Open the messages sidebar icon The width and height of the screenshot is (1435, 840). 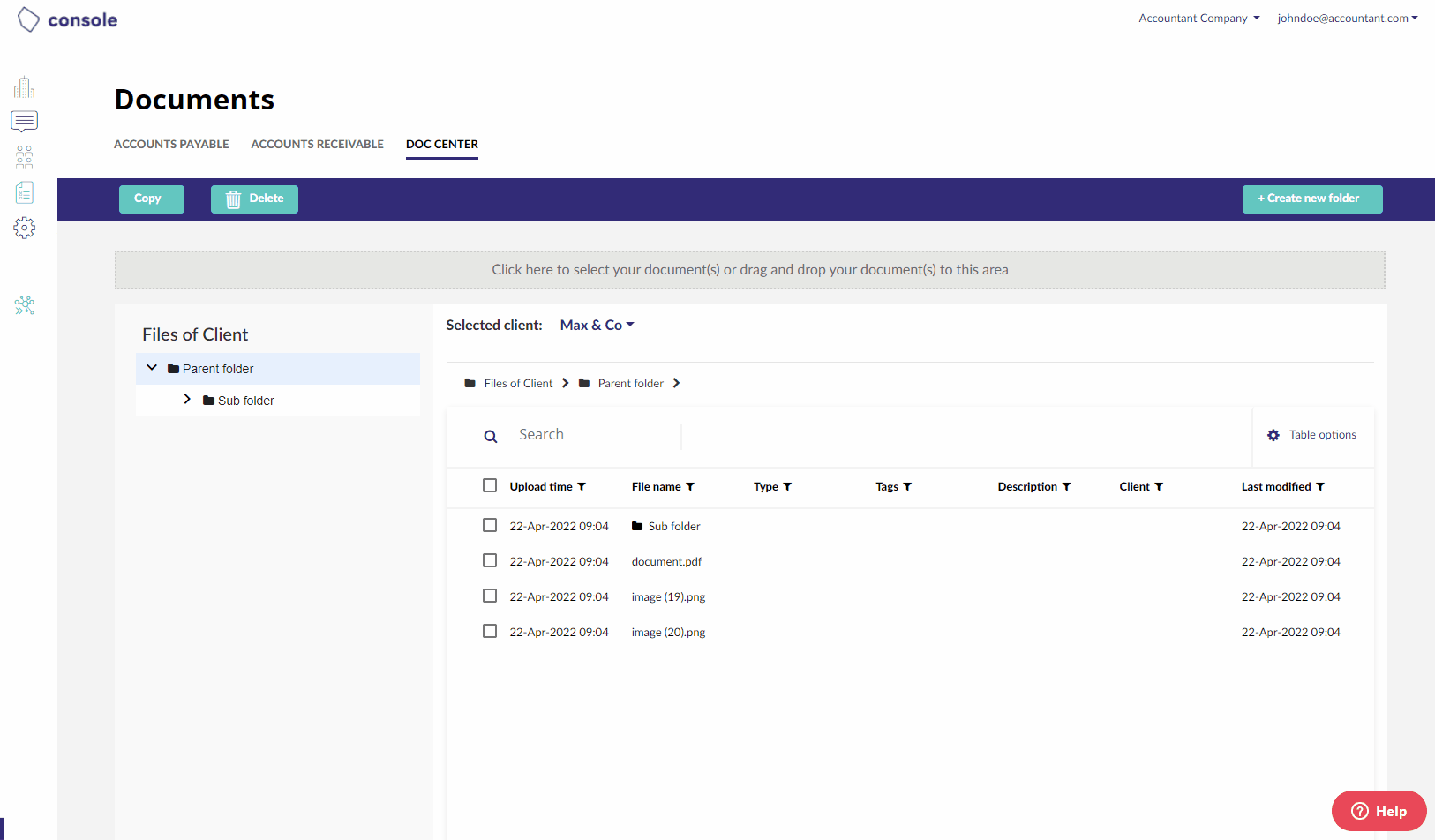coord(25,121)
